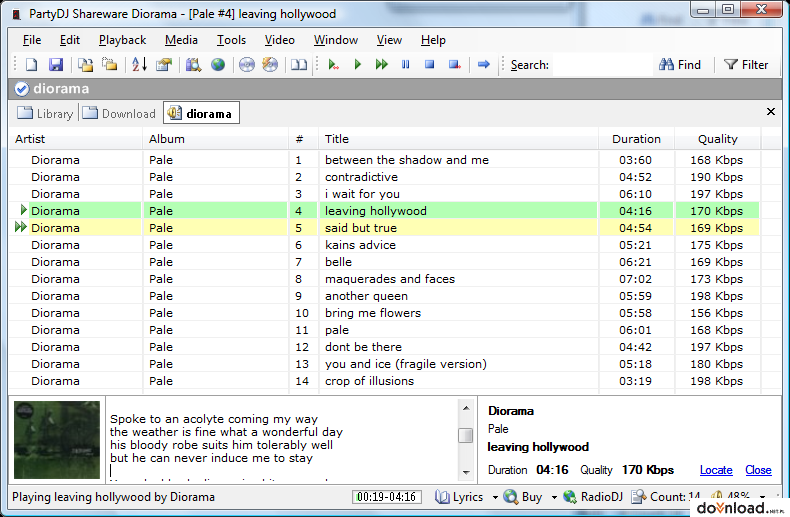Click the open book icon in the toolbar
The image size is (790, 517).
[299, 64]
